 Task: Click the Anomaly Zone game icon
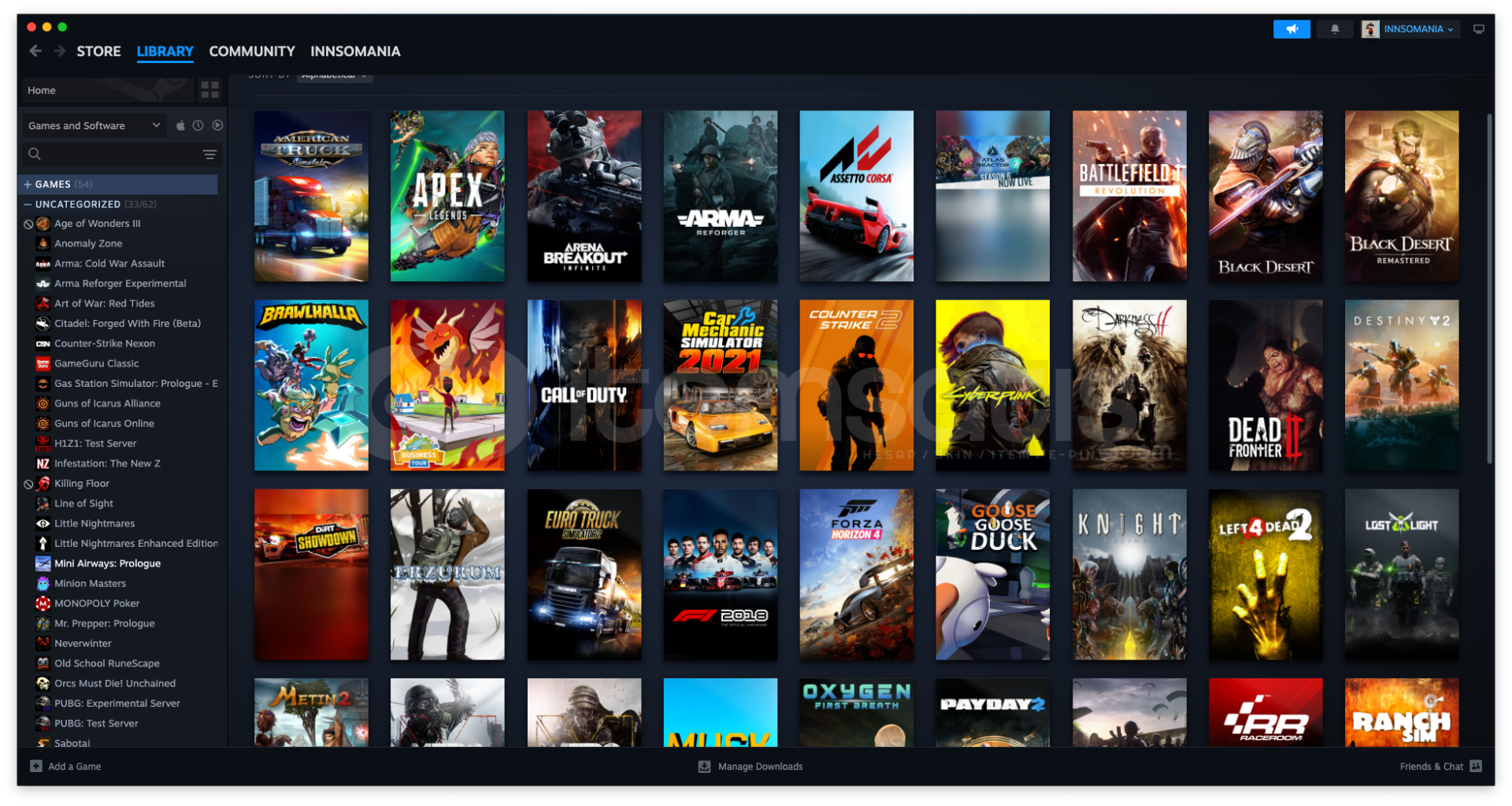pyautogui.click(x=43, y=244)
